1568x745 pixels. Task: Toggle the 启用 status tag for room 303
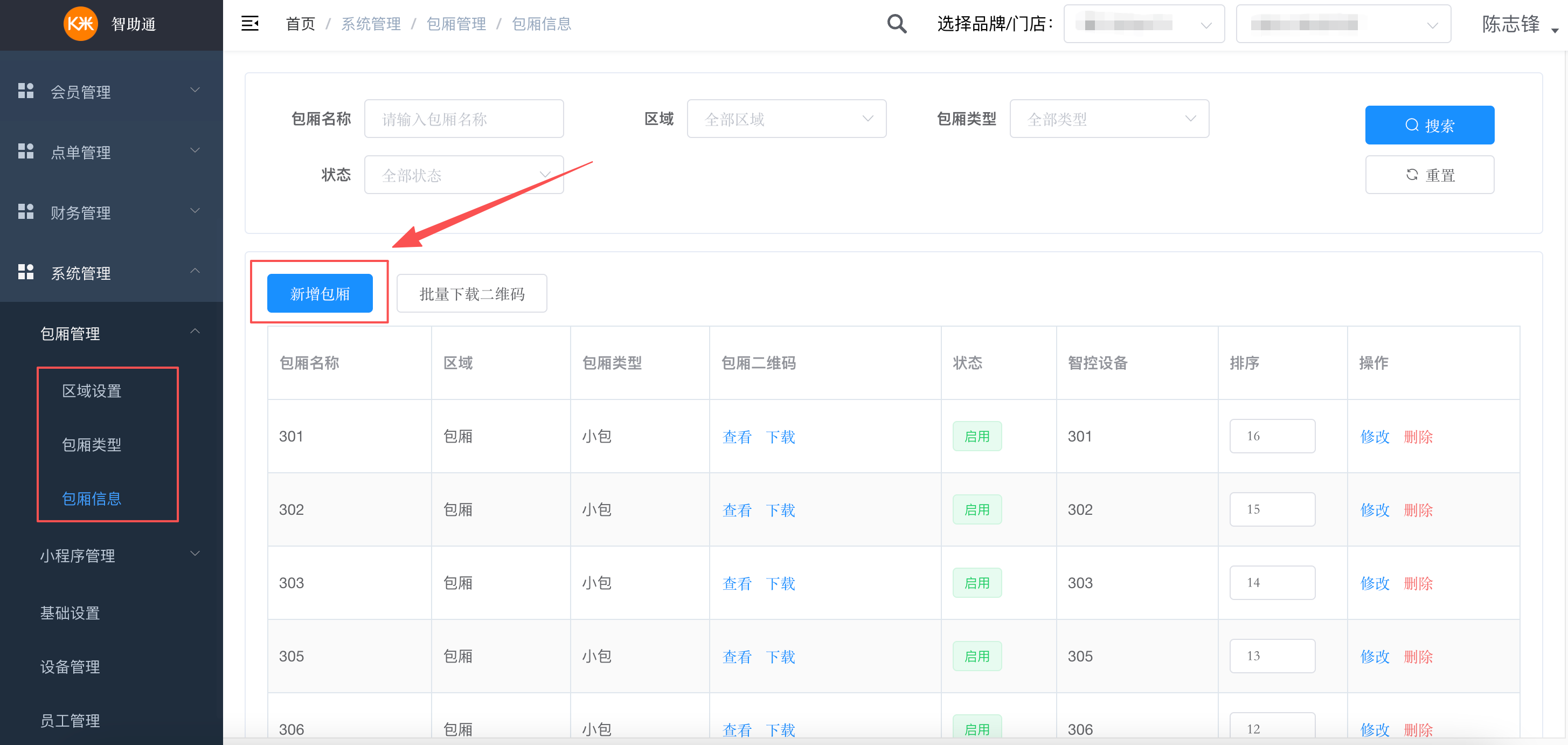[976, 583]
